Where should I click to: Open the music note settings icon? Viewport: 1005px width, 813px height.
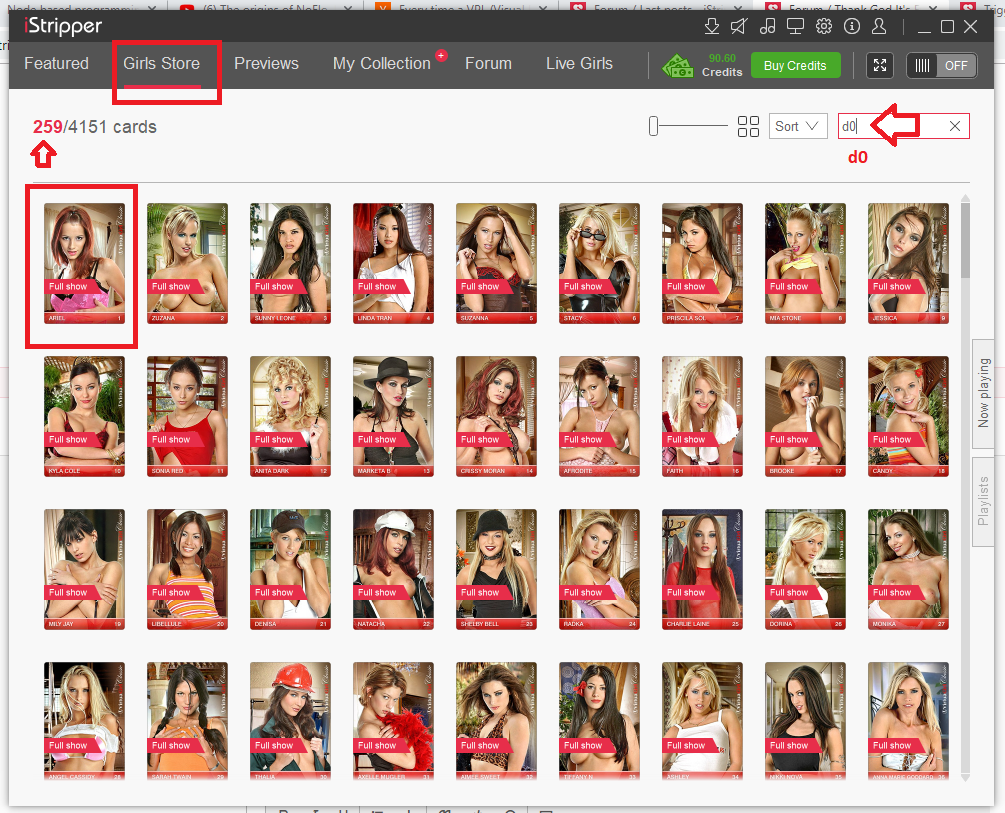tap(768, 26)
